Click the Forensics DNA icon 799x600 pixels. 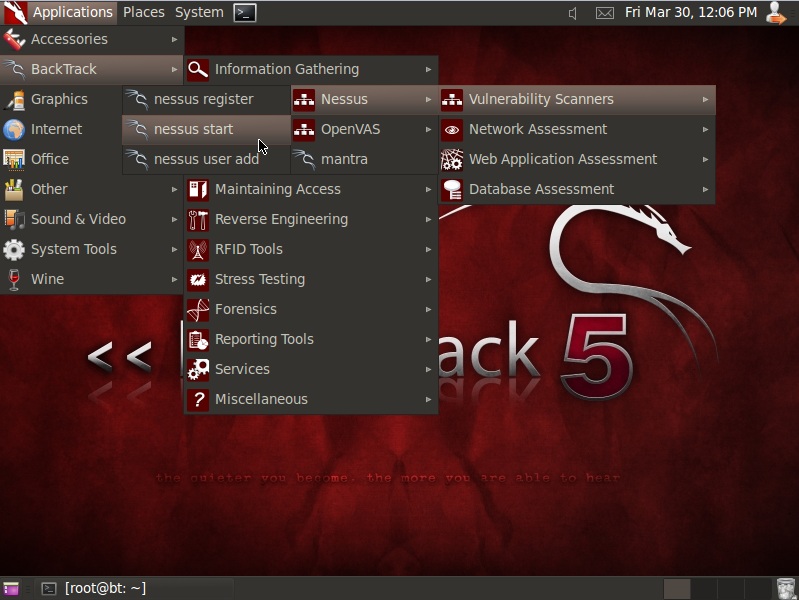coord(198,309)
